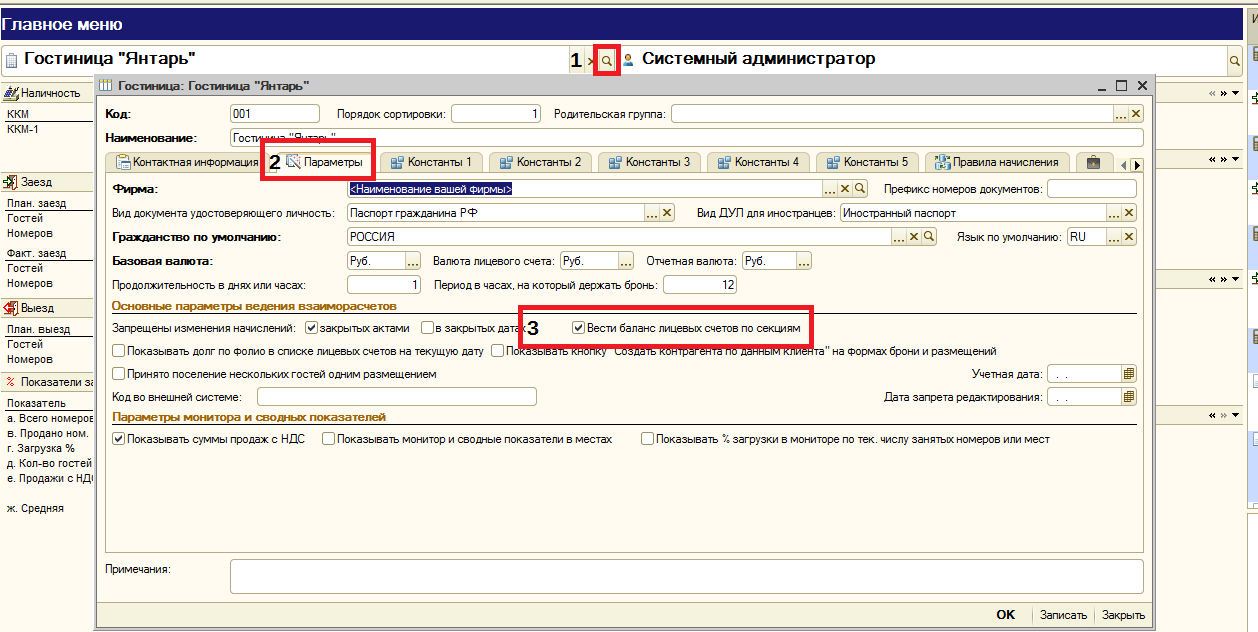1258x632 pixels.
Task: Open the Фирма record via magnifier icon
Action: click(x=860, y=188)
